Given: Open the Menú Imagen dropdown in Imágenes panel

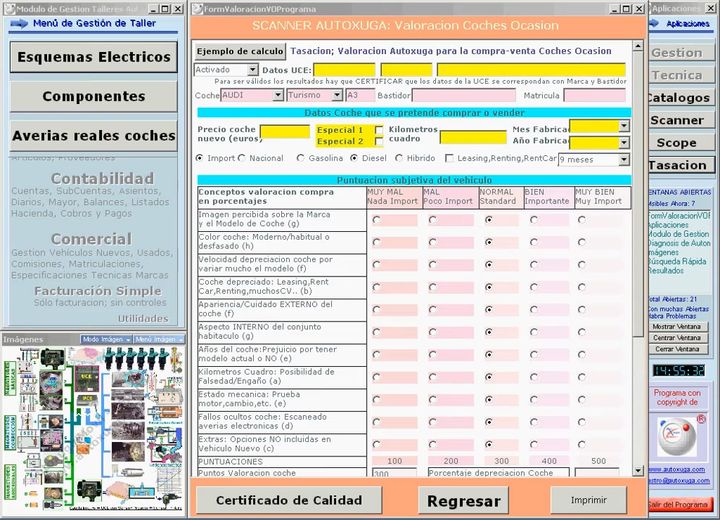Looking at the screenshot, I should click(x=158, y=339).
